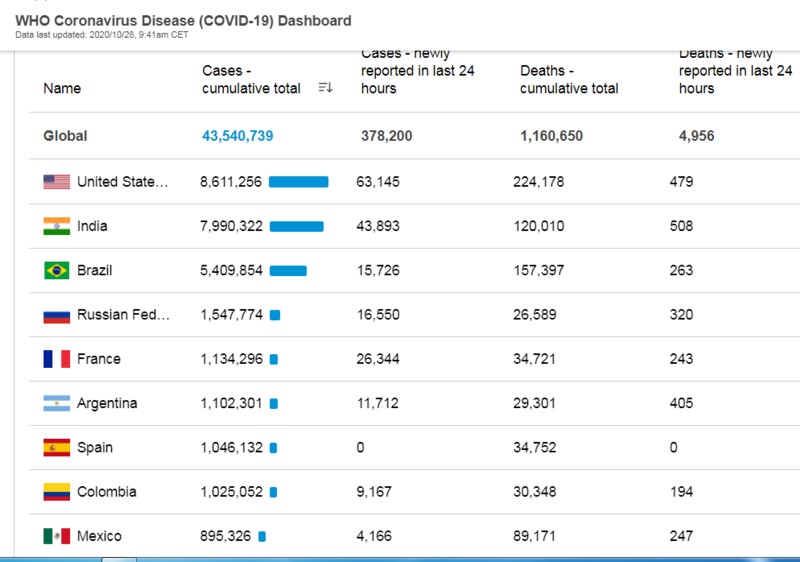The height and width of the screenshot is (562, 800).
Task: Click the France flag icon
Action: click(57, 359)
